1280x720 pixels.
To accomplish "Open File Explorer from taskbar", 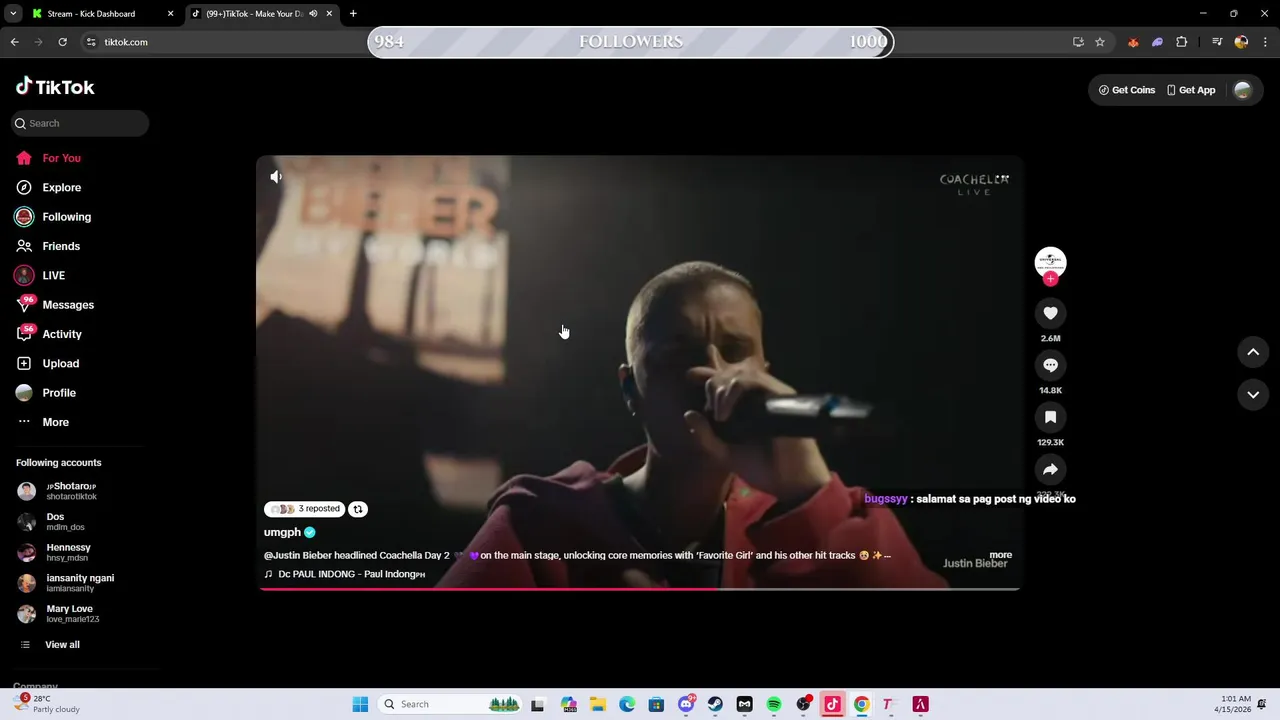I will pyautogui.click(x=597, y=704).
